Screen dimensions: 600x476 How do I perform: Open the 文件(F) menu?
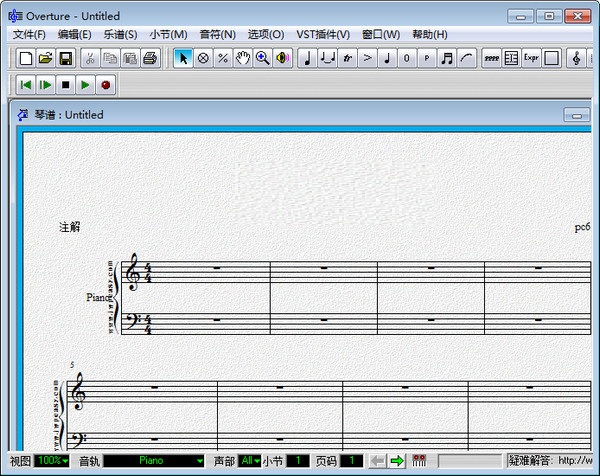coord(29,35)
